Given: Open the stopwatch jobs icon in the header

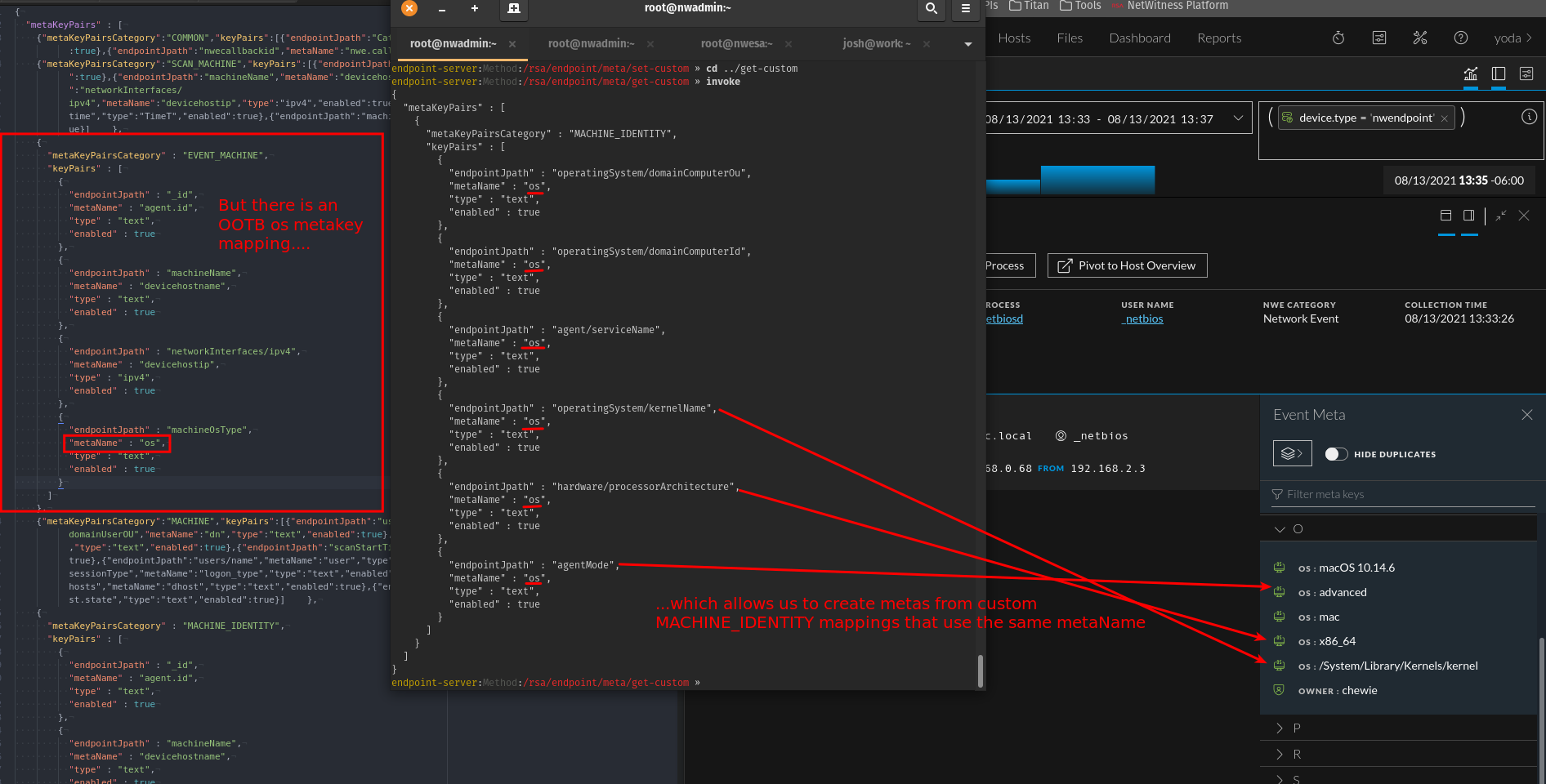Looking at the screenshot, I should [x=1338, y=38].
